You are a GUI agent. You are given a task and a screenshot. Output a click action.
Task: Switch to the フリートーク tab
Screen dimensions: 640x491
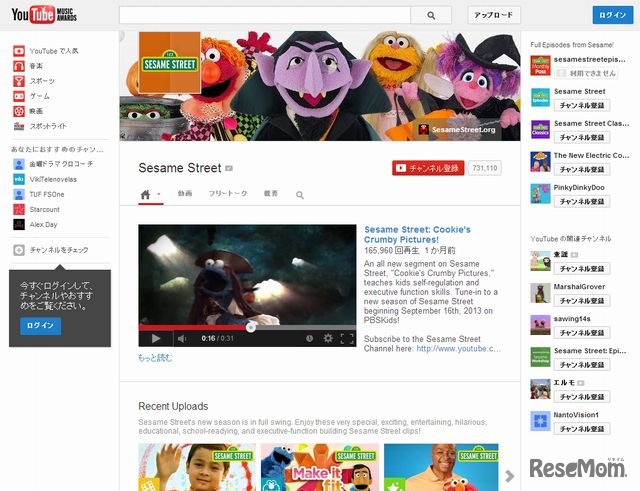coord(228,193)
